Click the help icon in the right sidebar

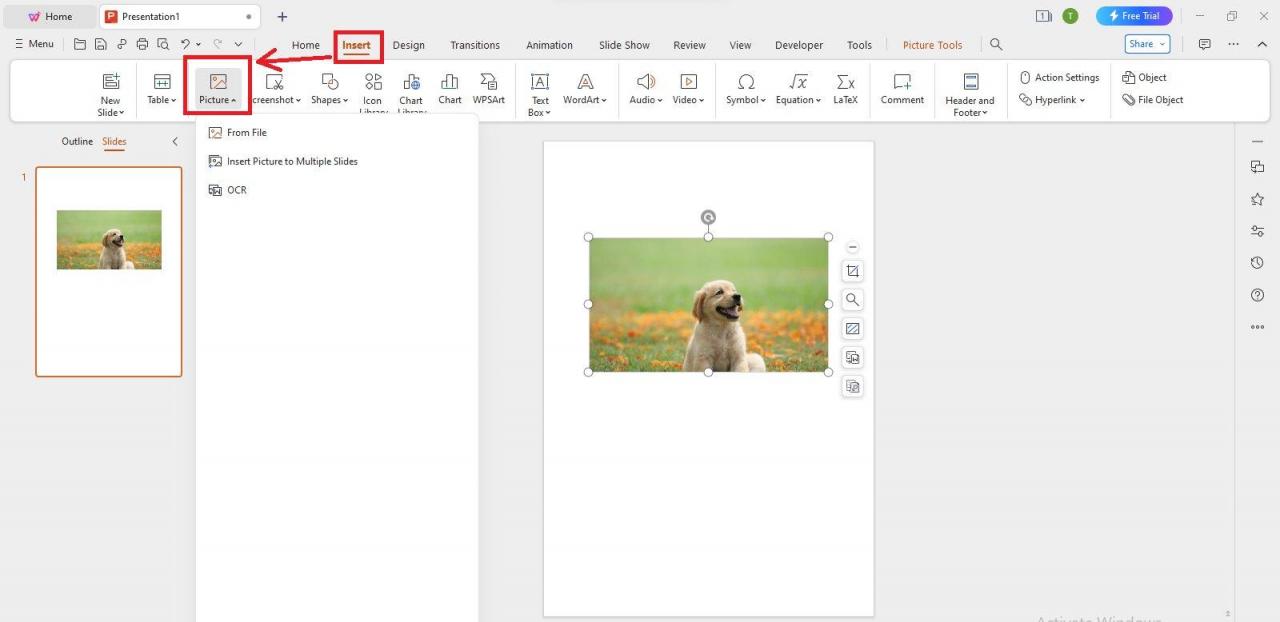click(x=1257, y=294)
